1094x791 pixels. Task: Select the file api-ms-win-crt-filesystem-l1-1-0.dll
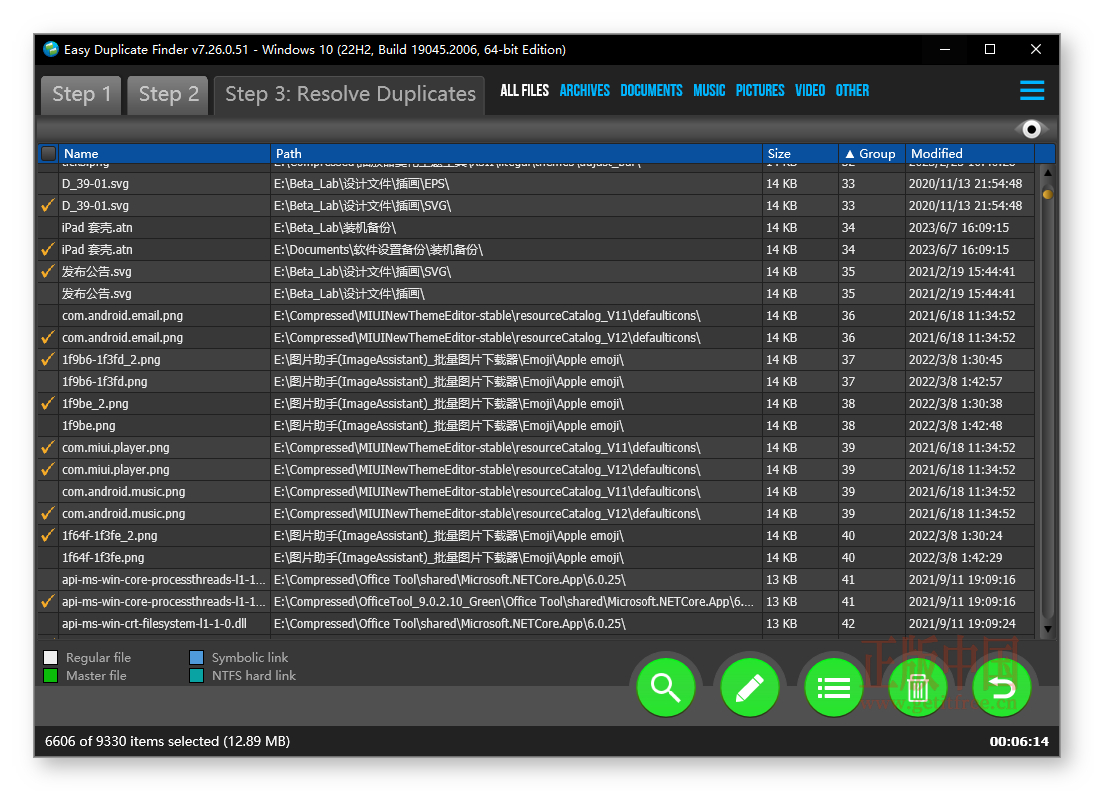[x=154, y=624]
